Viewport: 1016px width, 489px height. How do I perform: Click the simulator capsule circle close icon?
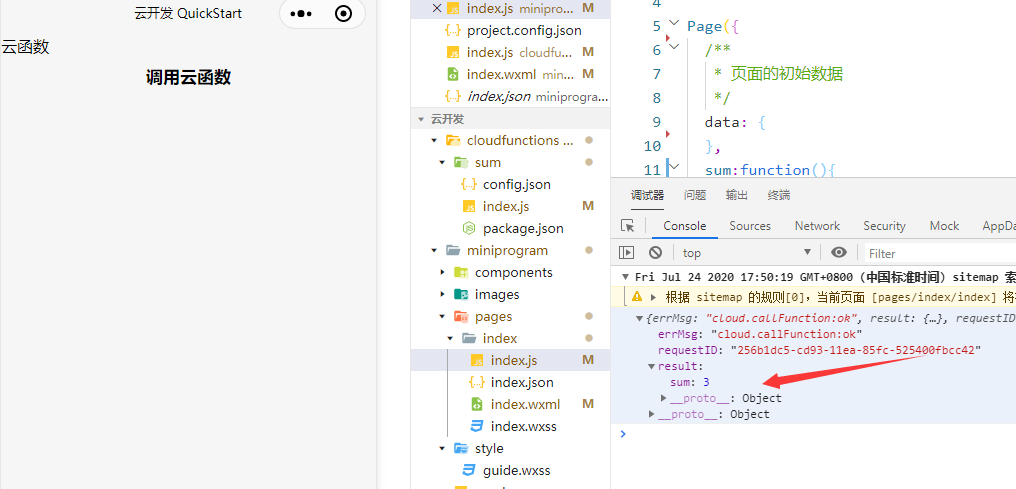tap(344, 14)
